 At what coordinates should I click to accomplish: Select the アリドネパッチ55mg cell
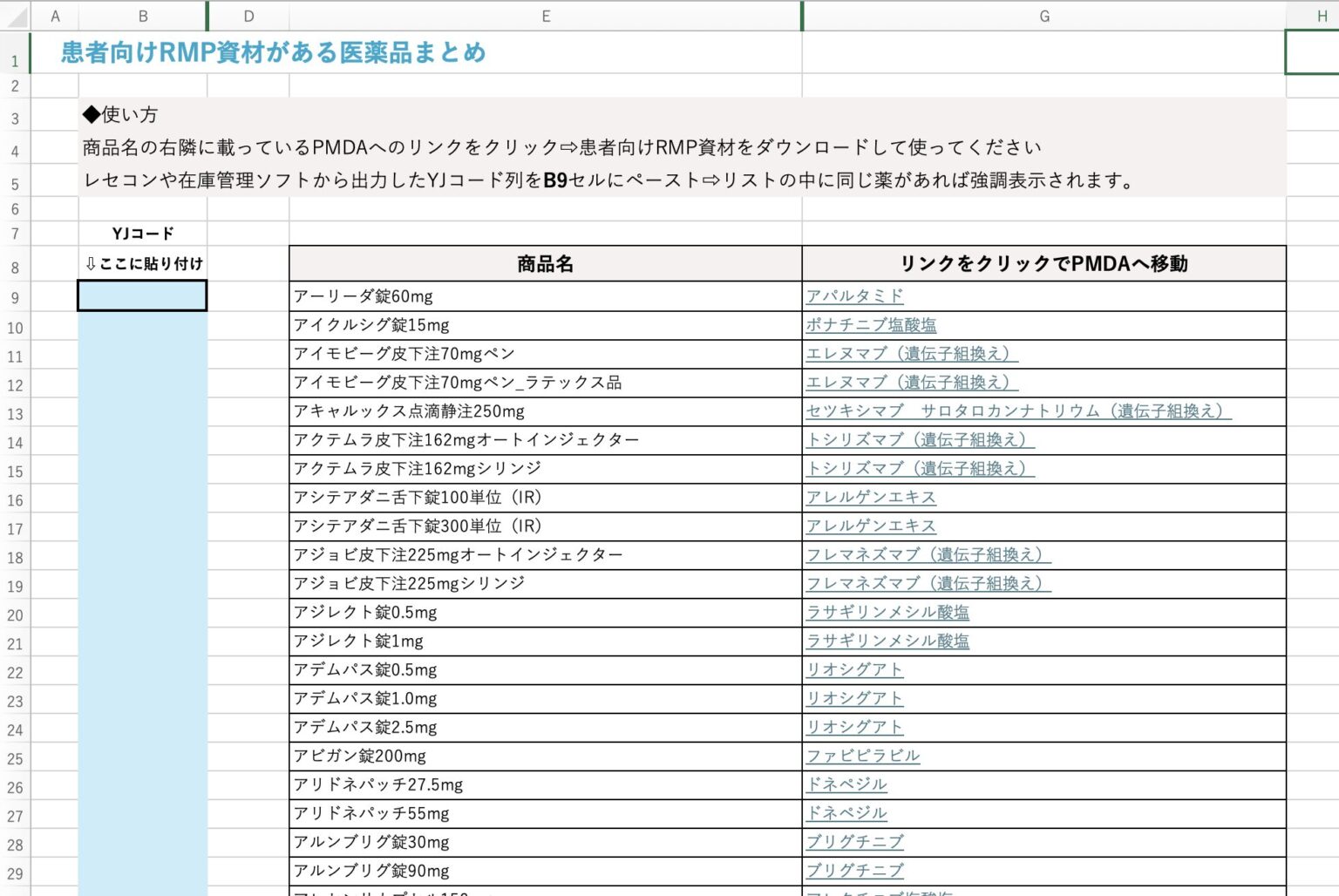coord(546,813)
